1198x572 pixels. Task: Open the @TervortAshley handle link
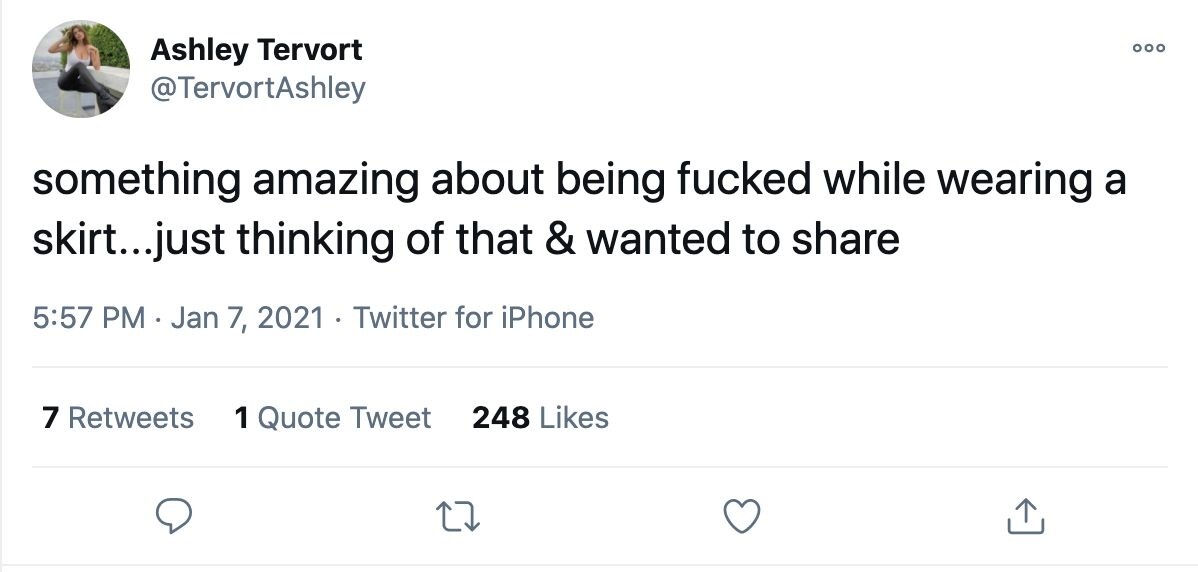click(257, 88)
